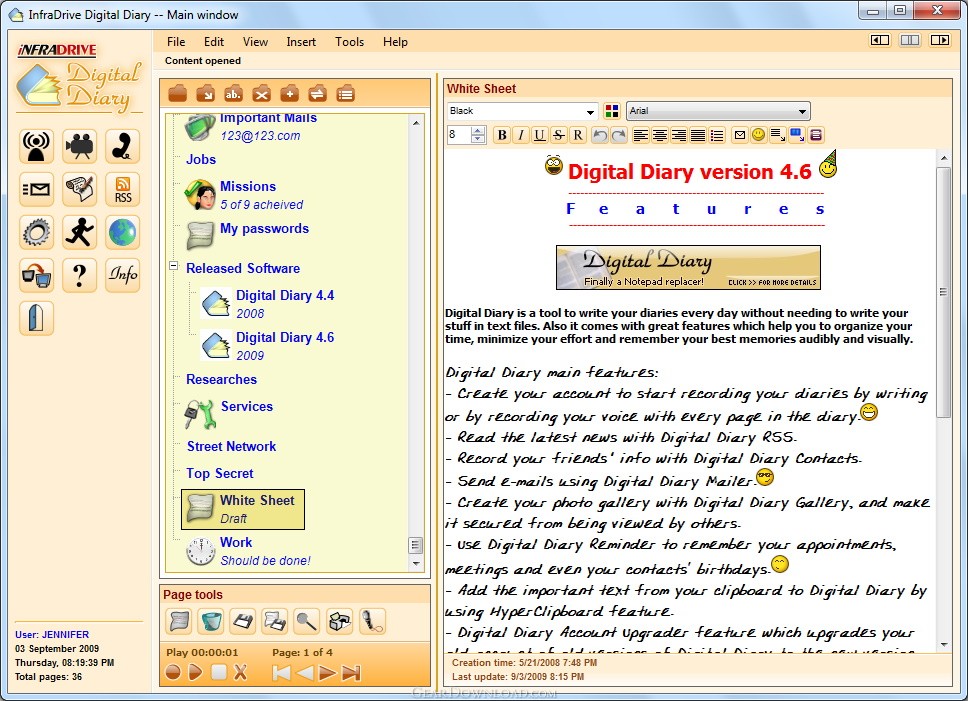The height and width of the screenshot is (701, 968).
Task: Toggle Italic formatting
Action: point(521,135)
